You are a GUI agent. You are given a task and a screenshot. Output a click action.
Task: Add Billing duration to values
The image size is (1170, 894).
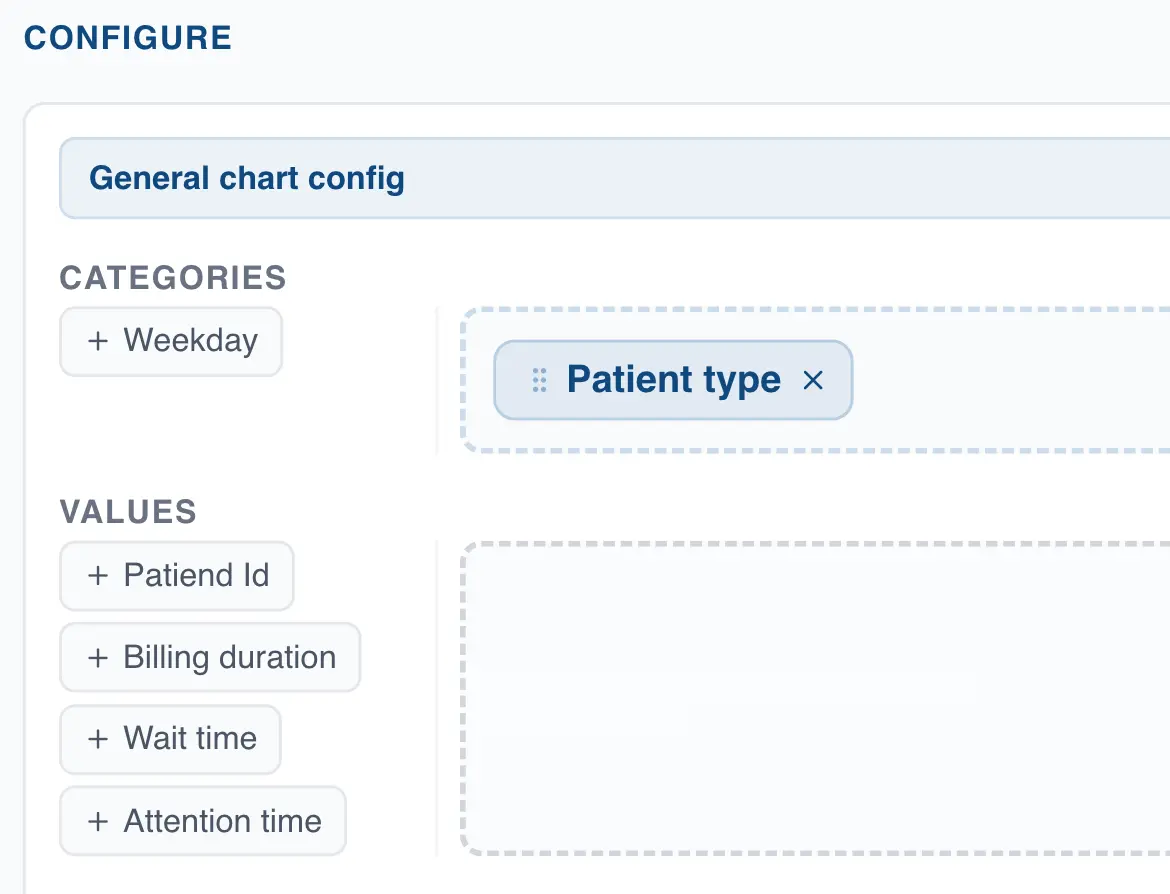pos(210,658)
